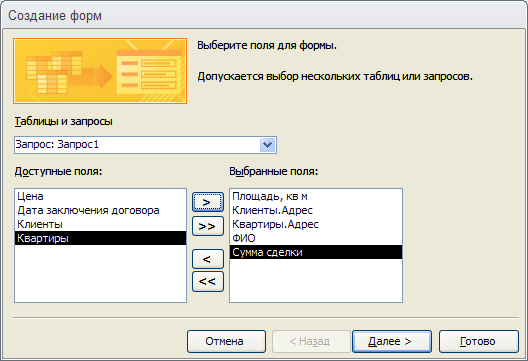Add all fields with >> button
Image resolution: width=528 pixels, height=361 pixels.
(x=208, y=226)
